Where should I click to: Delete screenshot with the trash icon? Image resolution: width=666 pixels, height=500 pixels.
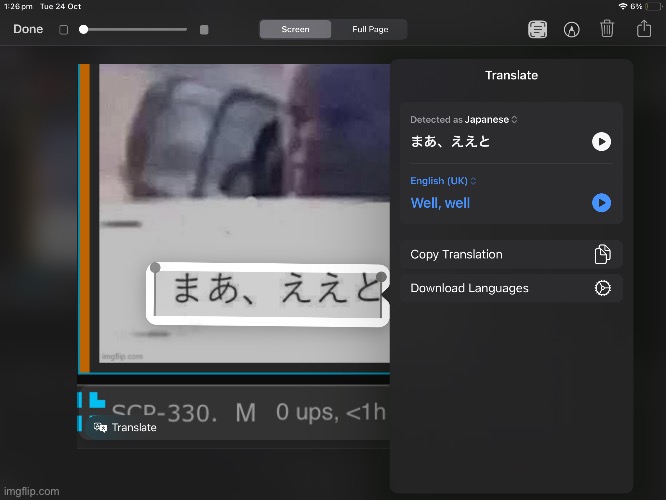pyautogui.click(x=607, y=28)
